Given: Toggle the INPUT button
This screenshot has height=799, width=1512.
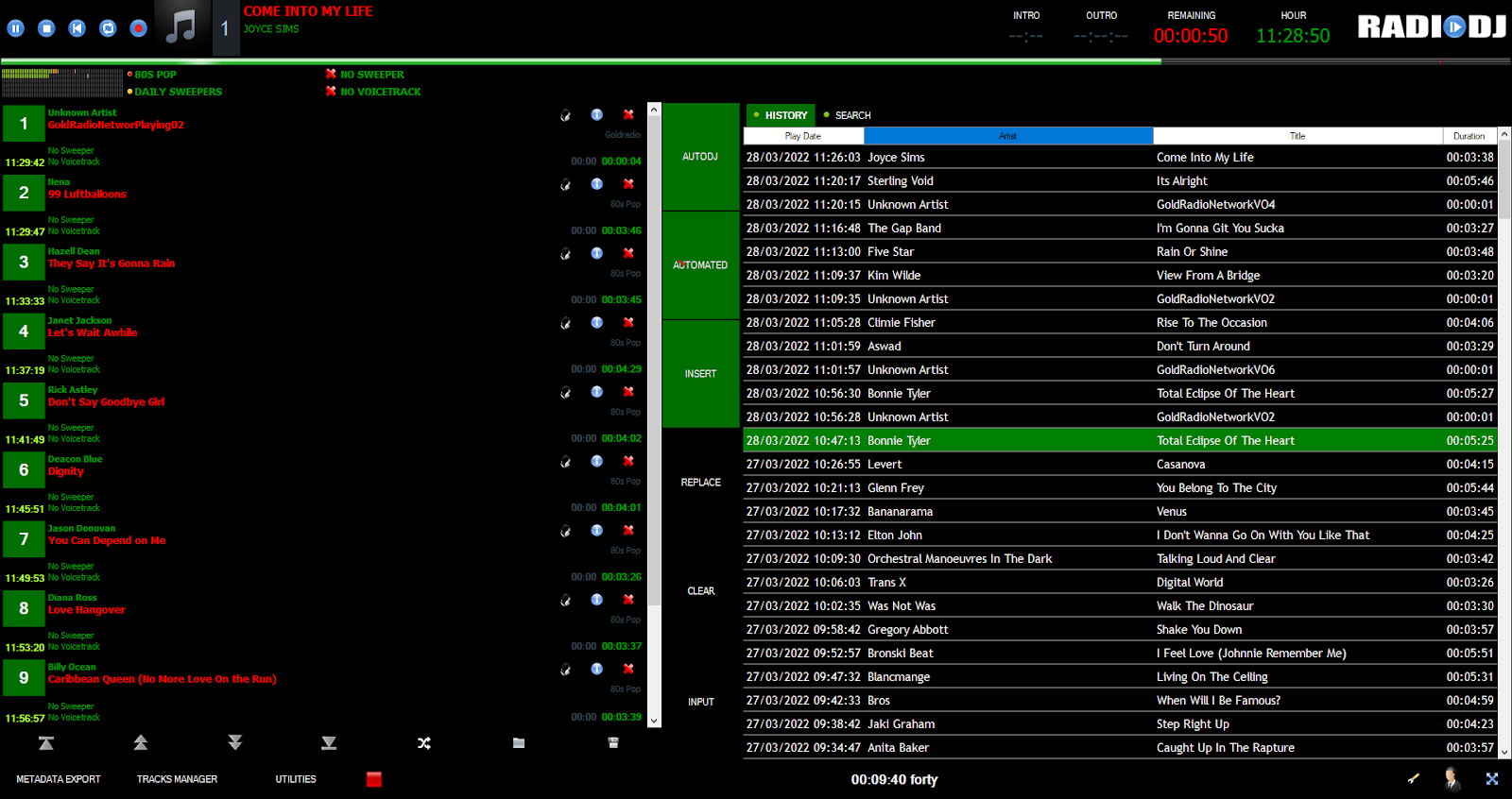Looking at the screenshot, I should (700, 702).
